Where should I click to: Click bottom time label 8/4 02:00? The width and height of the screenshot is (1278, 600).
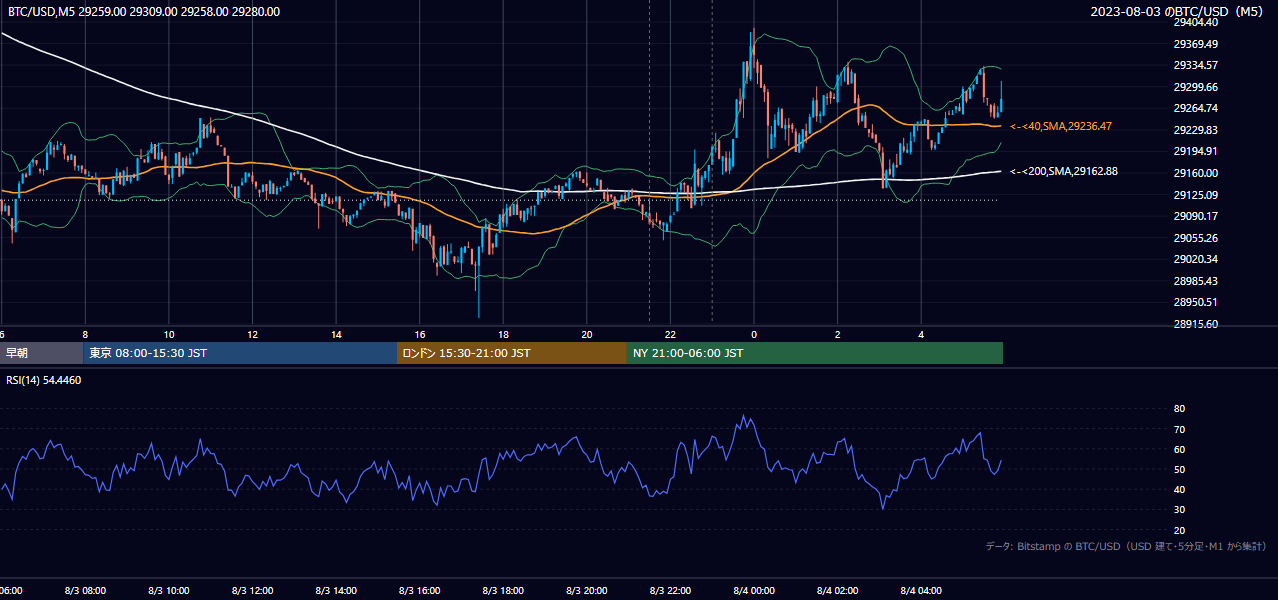click(x=837, y=591)
